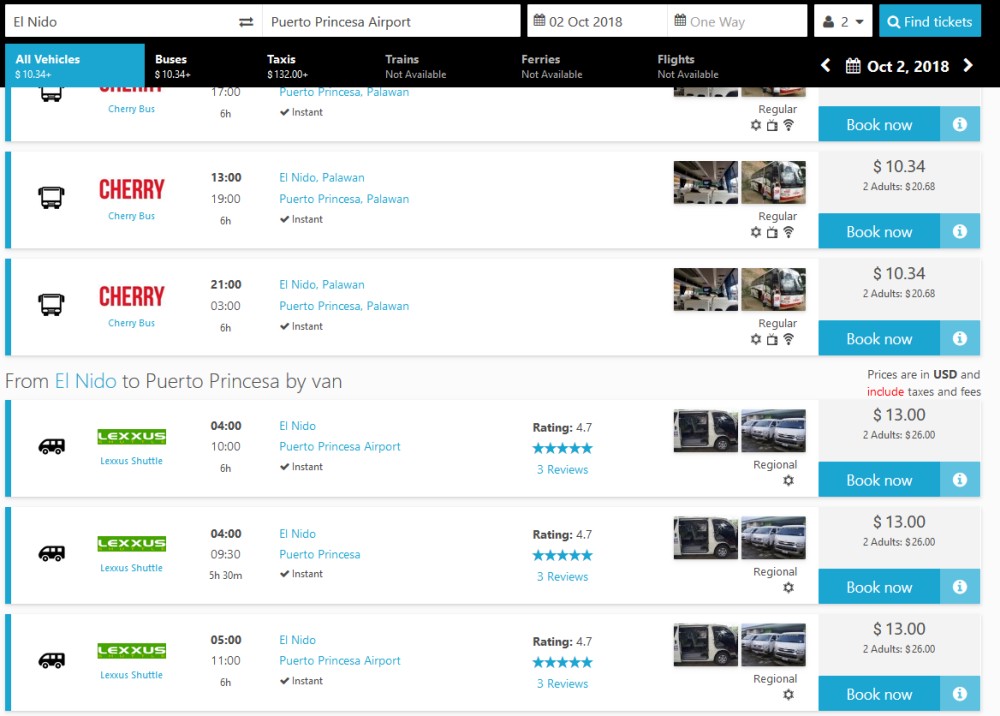Open the 02 Oct 2018 departure date picker
Screen dimensions: 1000x716
(x=596, y=22)
